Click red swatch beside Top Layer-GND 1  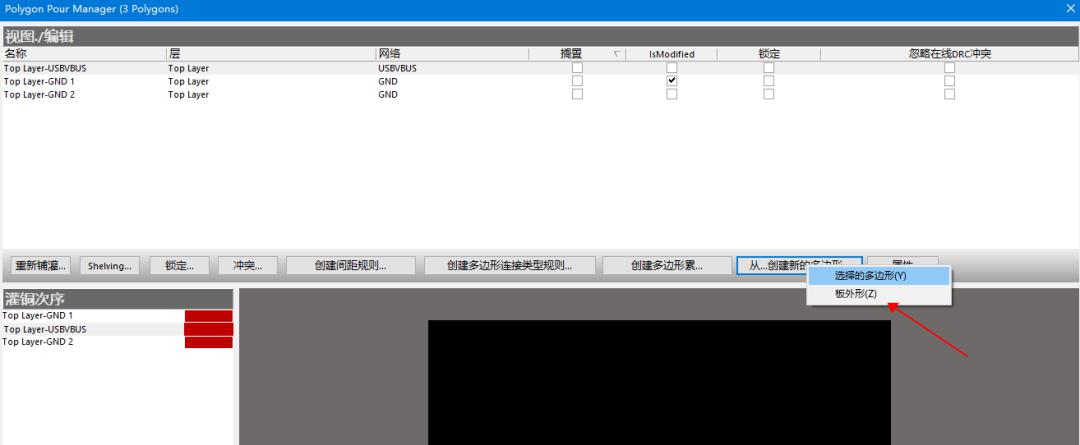[208, 316]
